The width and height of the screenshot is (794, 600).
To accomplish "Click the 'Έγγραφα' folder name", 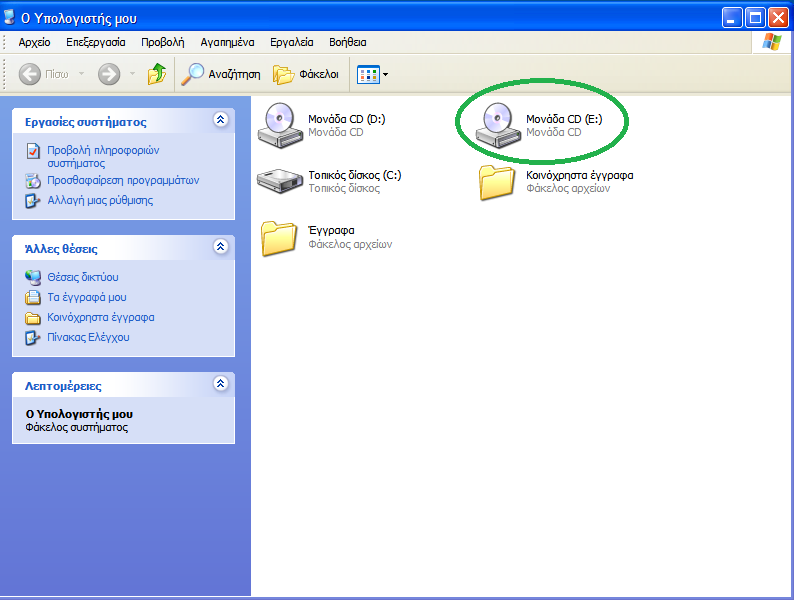I will click(331, 230).
